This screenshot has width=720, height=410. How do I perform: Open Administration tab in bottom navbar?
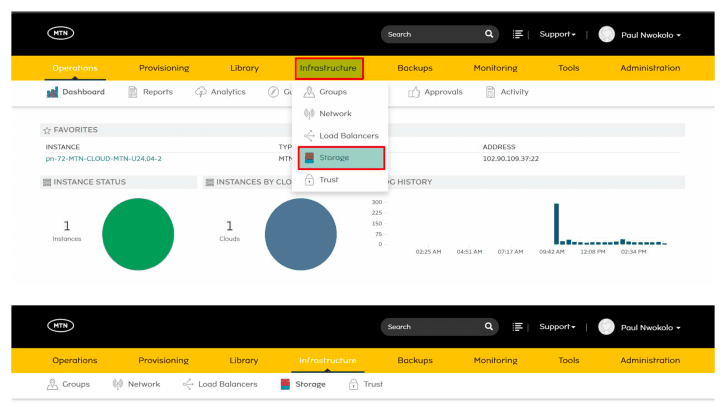(650, 360)
